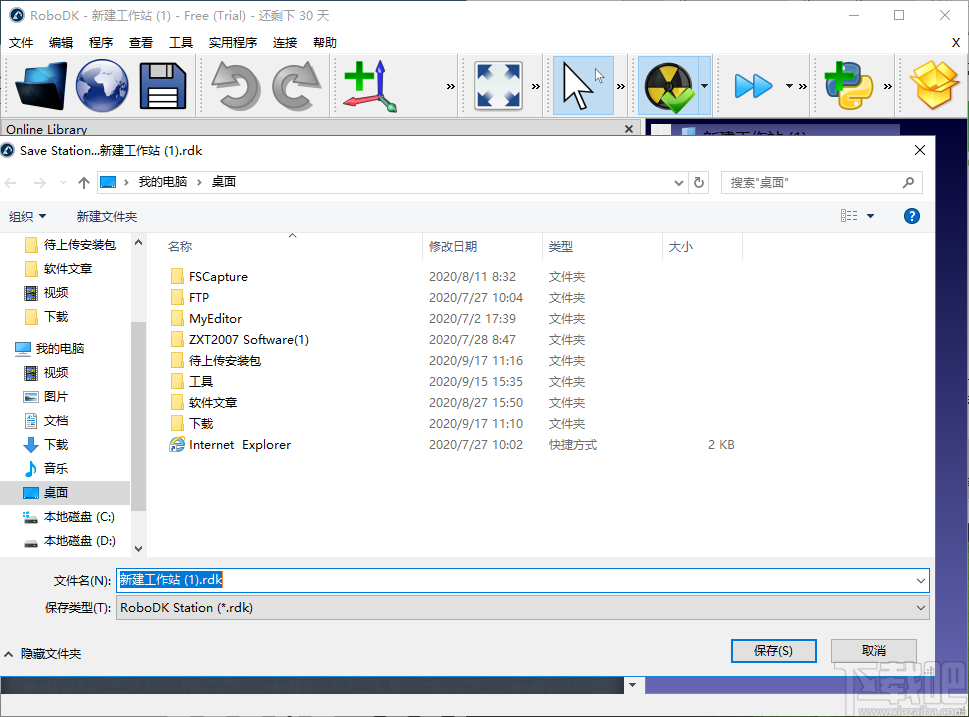969x717 pixels.
Task: Click scroll-down arrow of navigation pane
Action: (x=138, y=548)
